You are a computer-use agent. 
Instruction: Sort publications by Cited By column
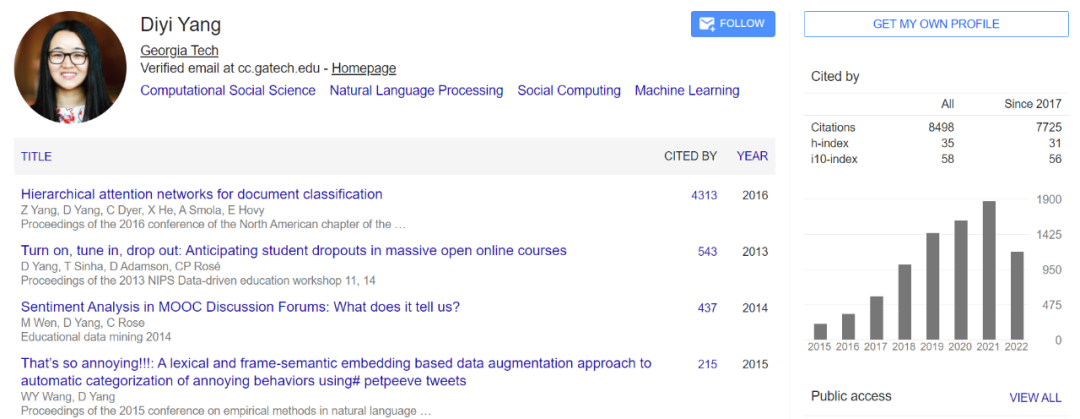pos(690,156)
